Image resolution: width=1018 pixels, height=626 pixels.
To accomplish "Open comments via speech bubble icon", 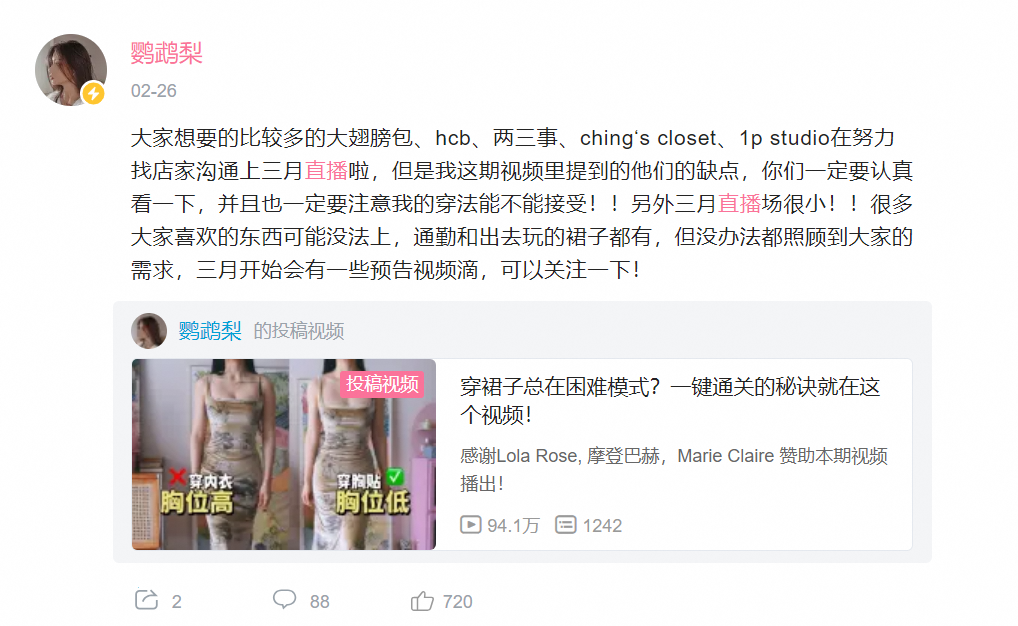I will [x=284, y=599].
